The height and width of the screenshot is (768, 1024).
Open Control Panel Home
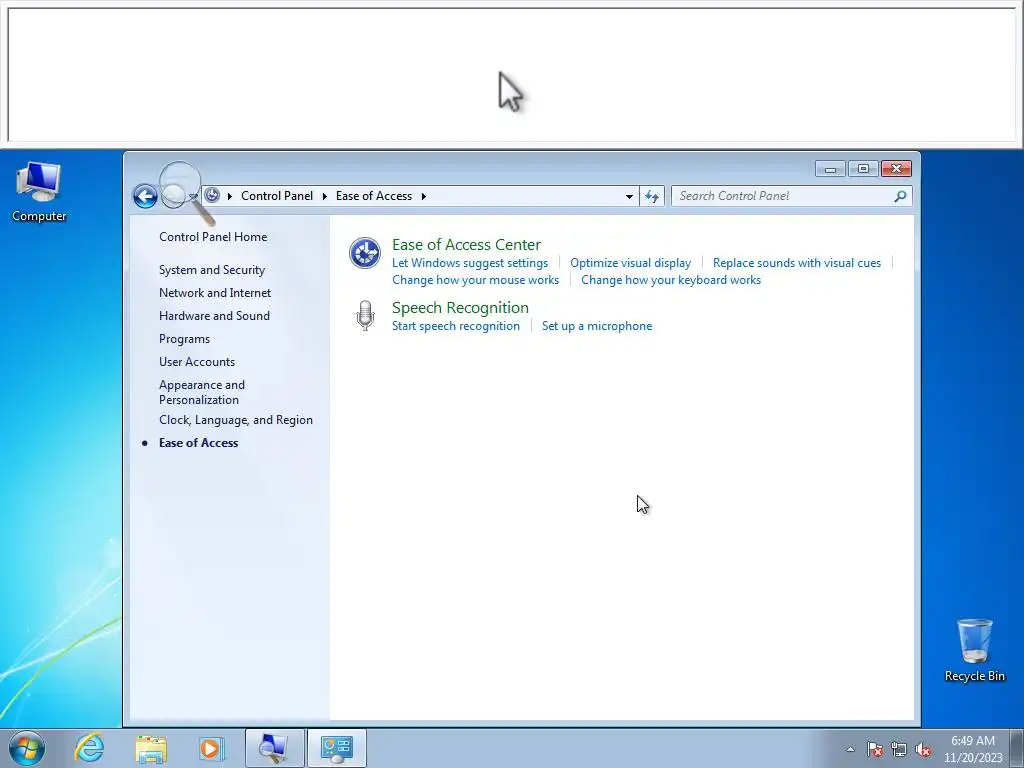[x=213, y=237]
